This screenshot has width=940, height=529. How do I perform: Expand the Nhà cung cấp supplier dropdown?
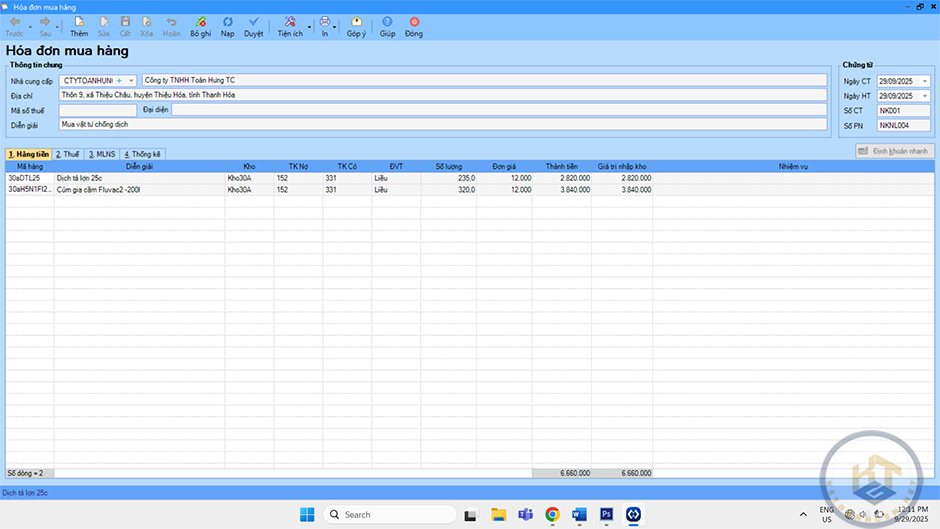(131, 80)
